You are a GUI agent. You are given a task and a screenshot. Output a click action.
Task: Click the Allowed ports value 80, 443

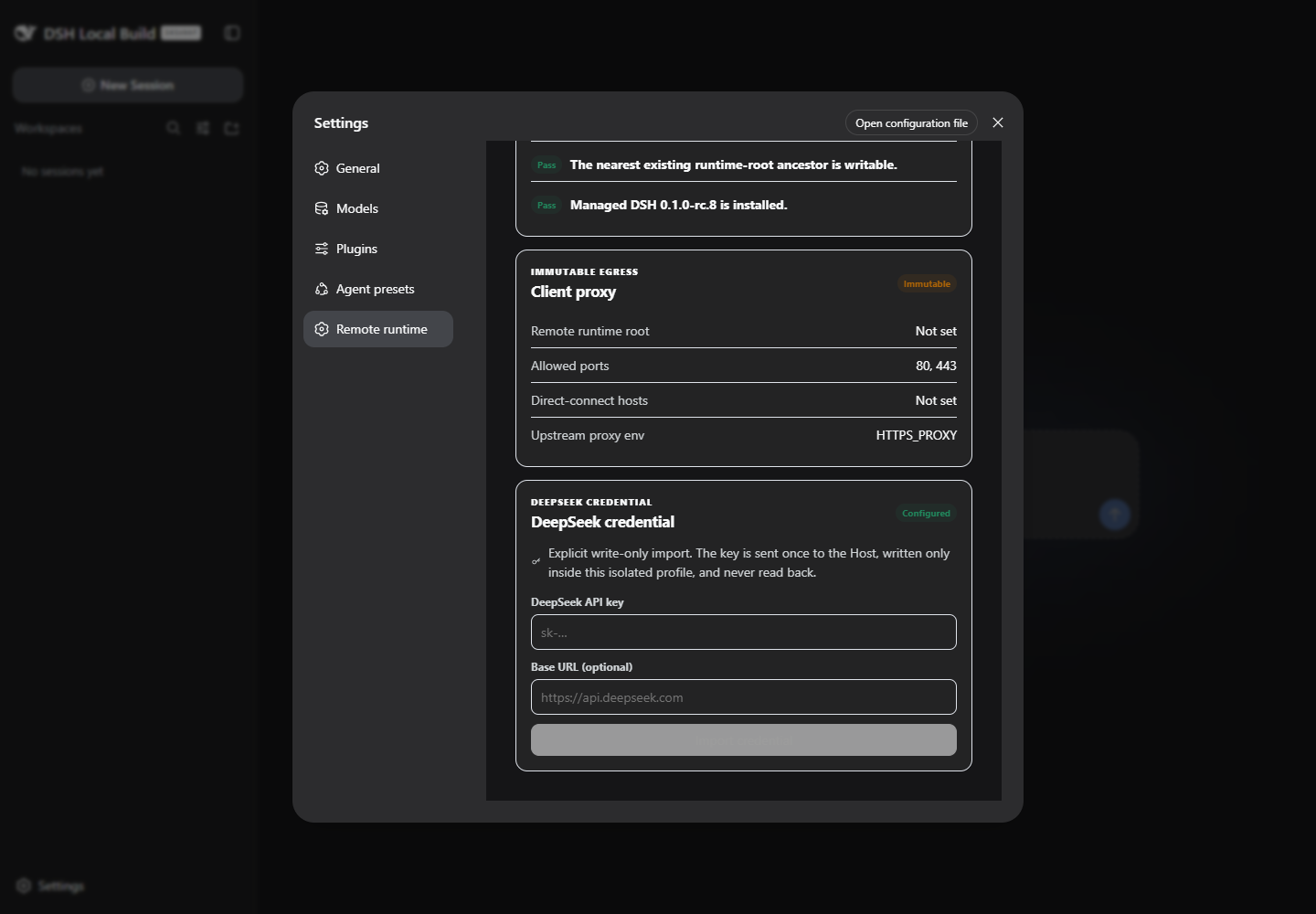click(936, 366)
